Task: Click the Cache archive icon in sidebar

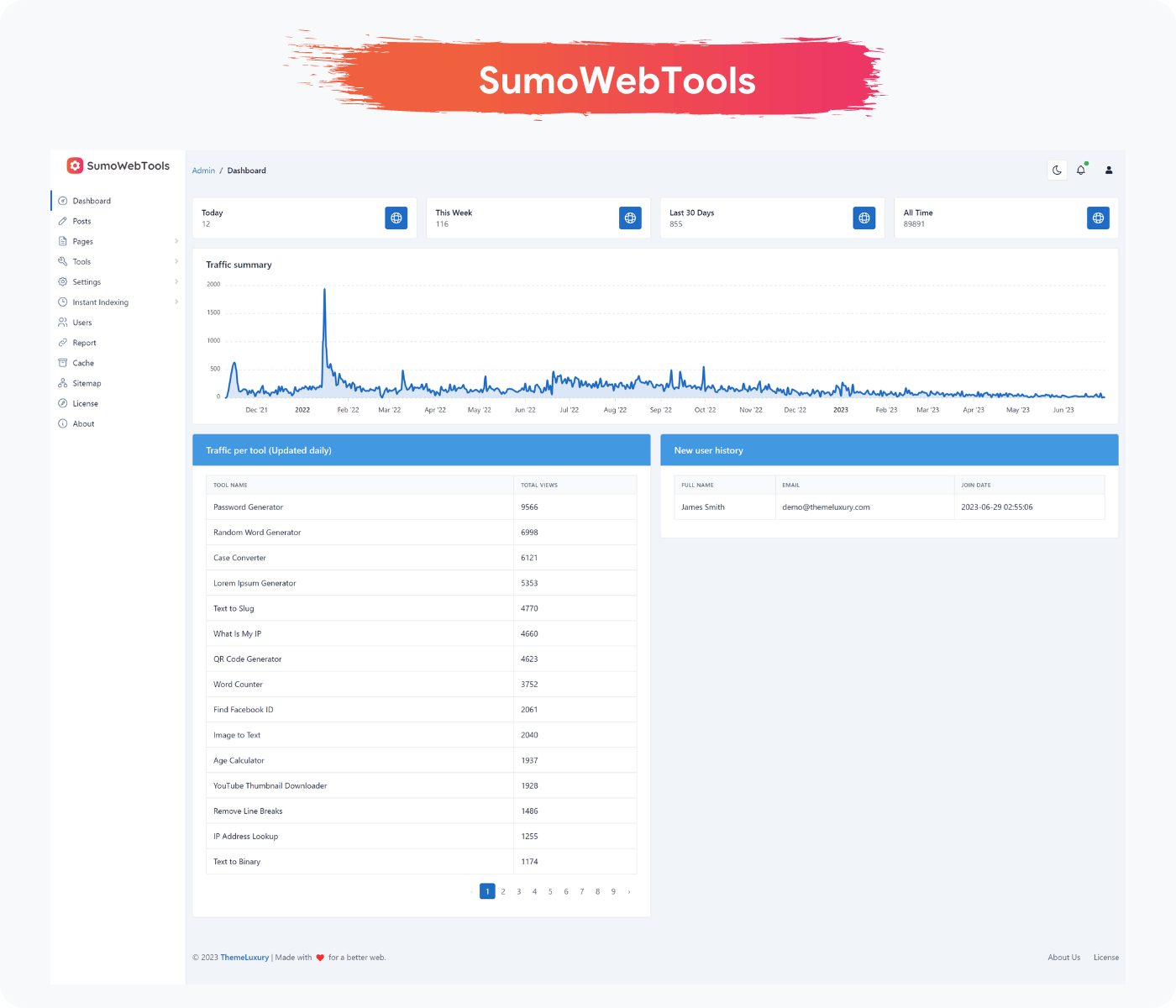Action: click(x=62, y=363)
